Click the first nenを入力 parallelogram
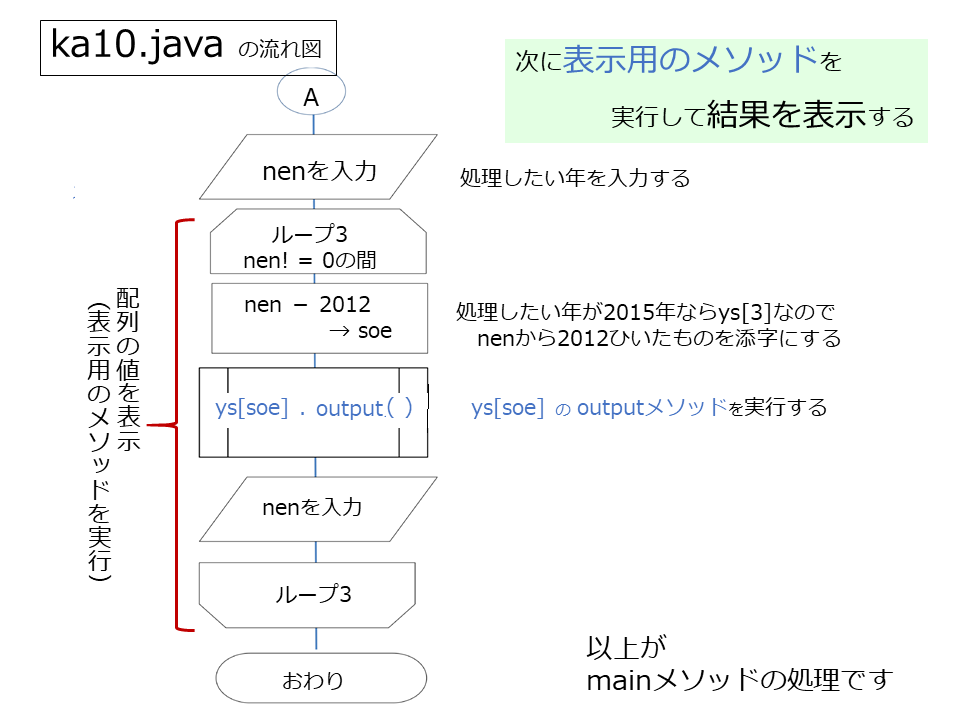The image size is (960, 720). [318, 167]
